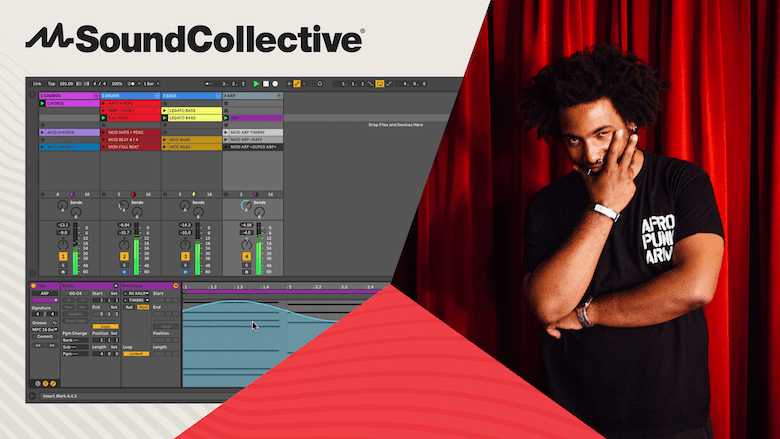The width and height of the screenshot is (780, 439).
Task: Toggle track 2 Drums activator
Action: [x=124, y=257]
